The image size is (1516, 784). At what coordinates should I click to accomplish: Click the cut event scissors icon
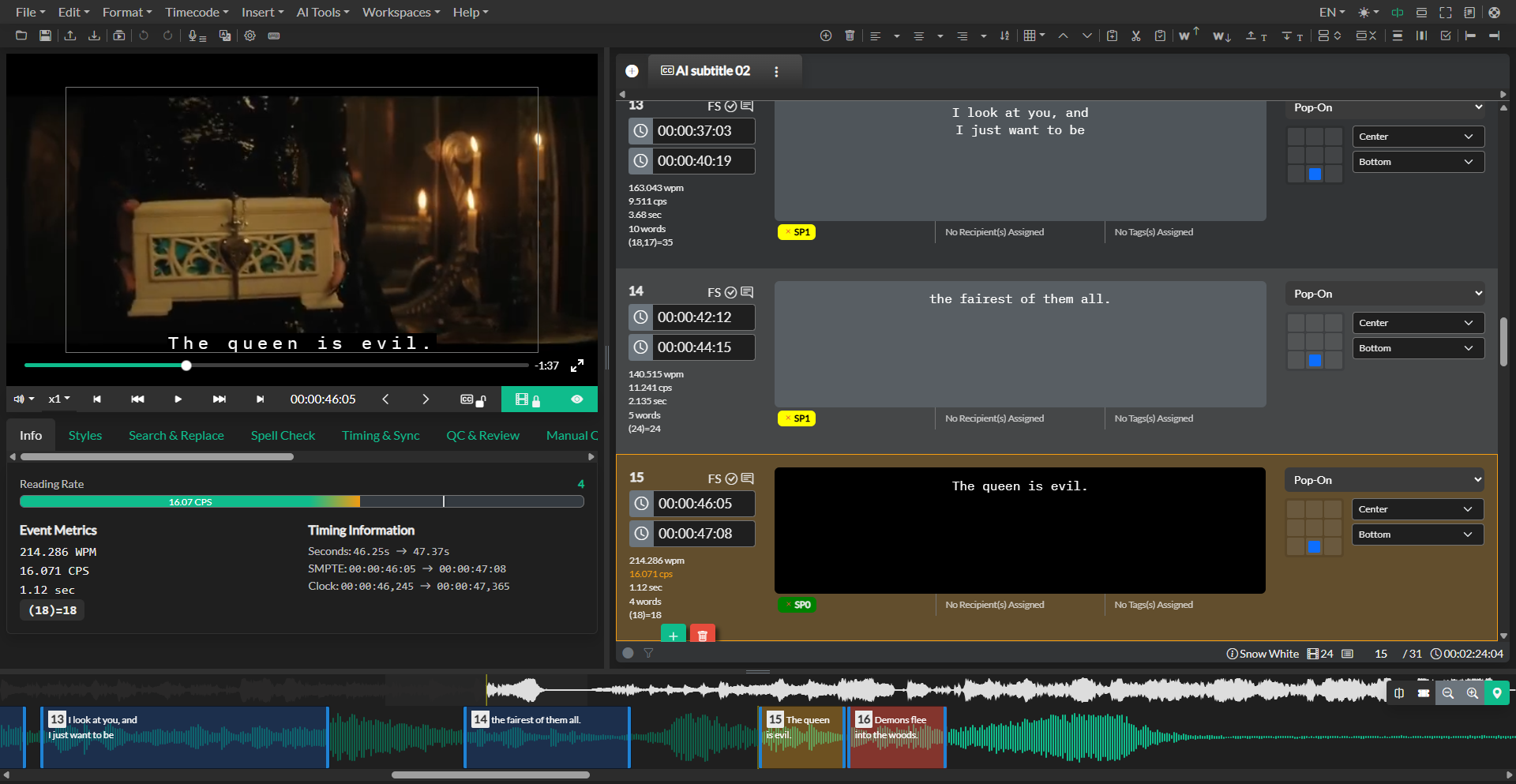[1135, 36]
